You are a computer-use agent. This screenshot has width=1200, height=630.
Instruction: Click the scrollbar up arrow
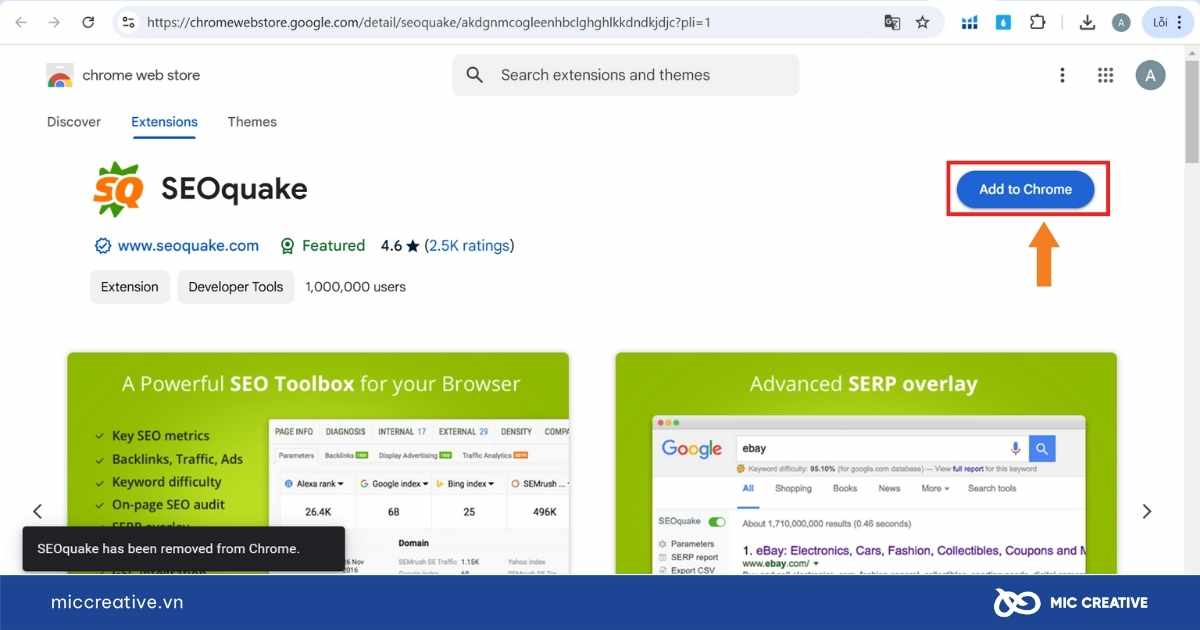point(1191,52)
